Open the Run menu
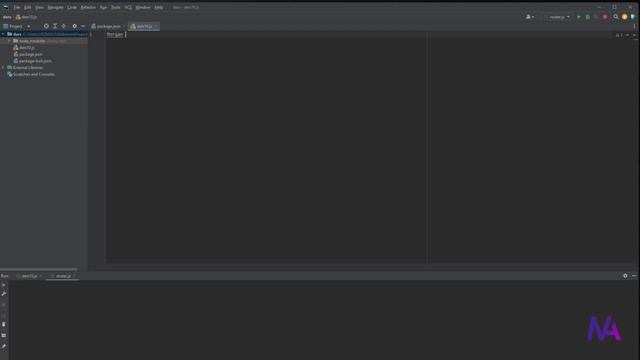 (x=103, y=7)
